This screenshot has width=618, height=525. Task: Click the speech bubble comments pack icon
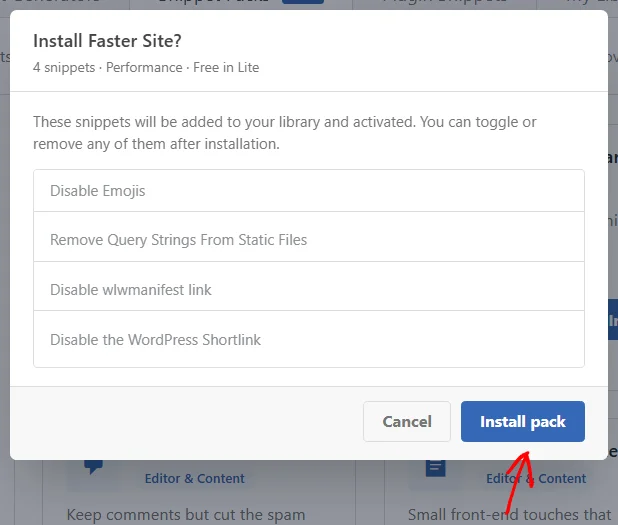pos(93,467)
